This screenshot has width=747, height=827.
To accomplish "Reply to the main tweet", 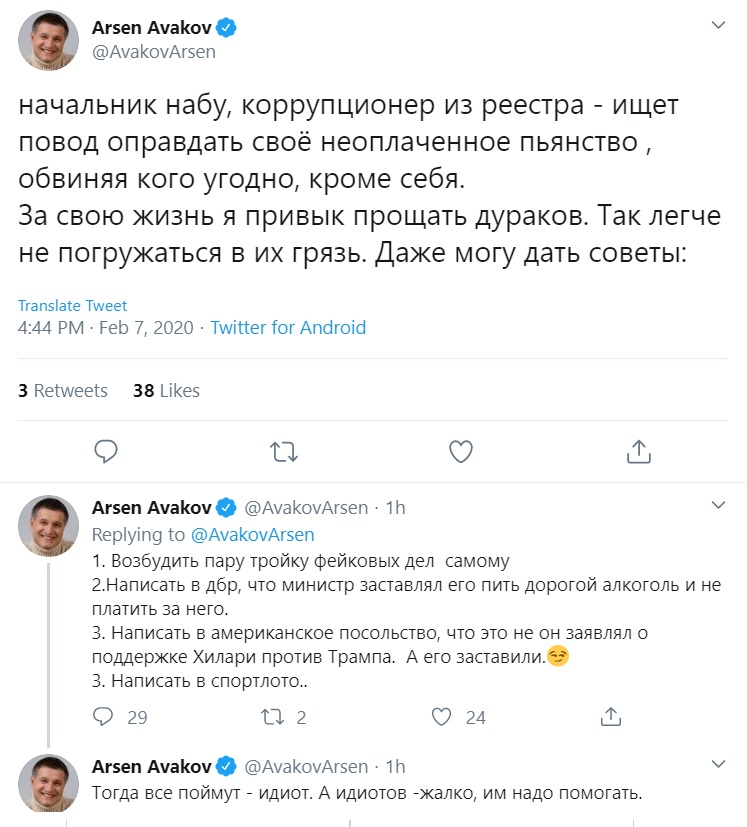I will (106, 452).
